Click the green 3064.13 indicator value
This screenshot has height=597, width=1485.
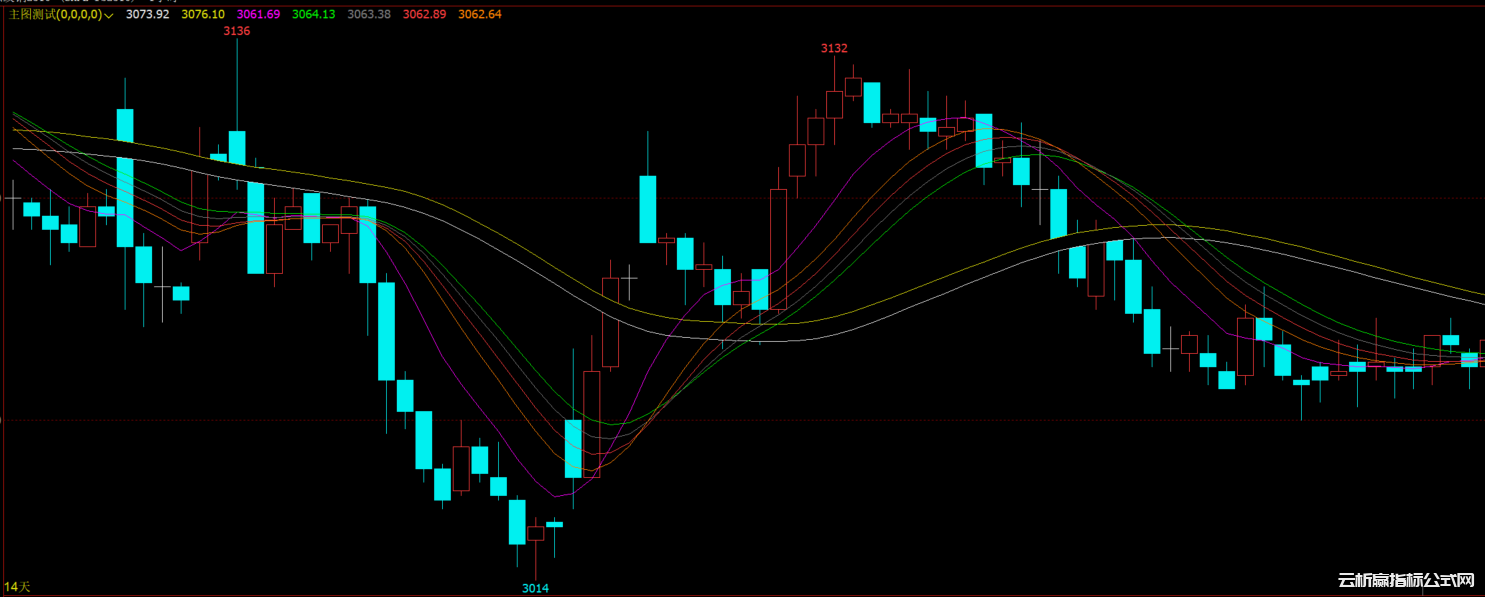coord(313,15)
